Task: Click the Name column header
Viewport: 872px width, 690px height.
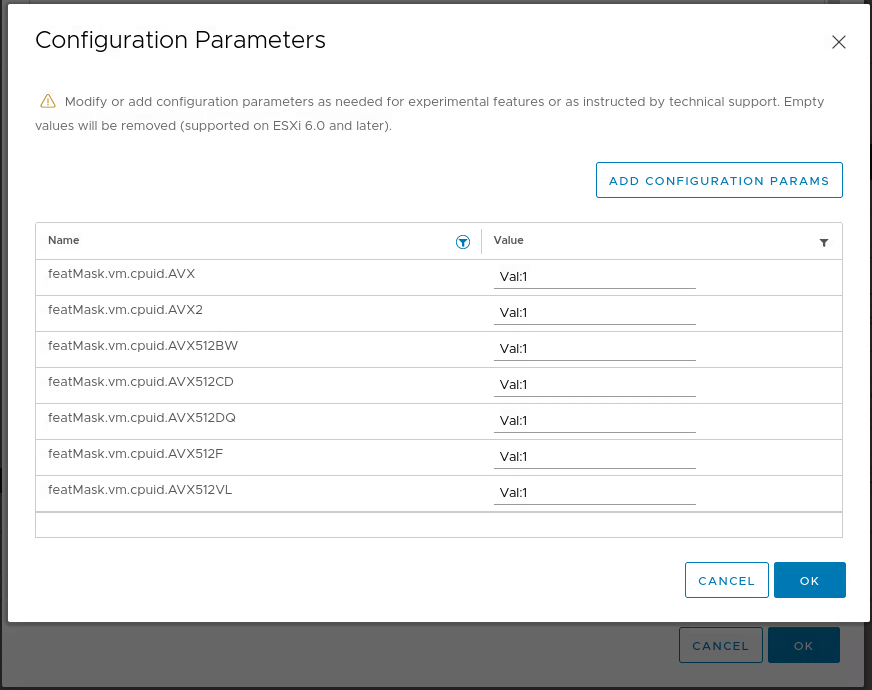Action: click(x=63, y=240)
